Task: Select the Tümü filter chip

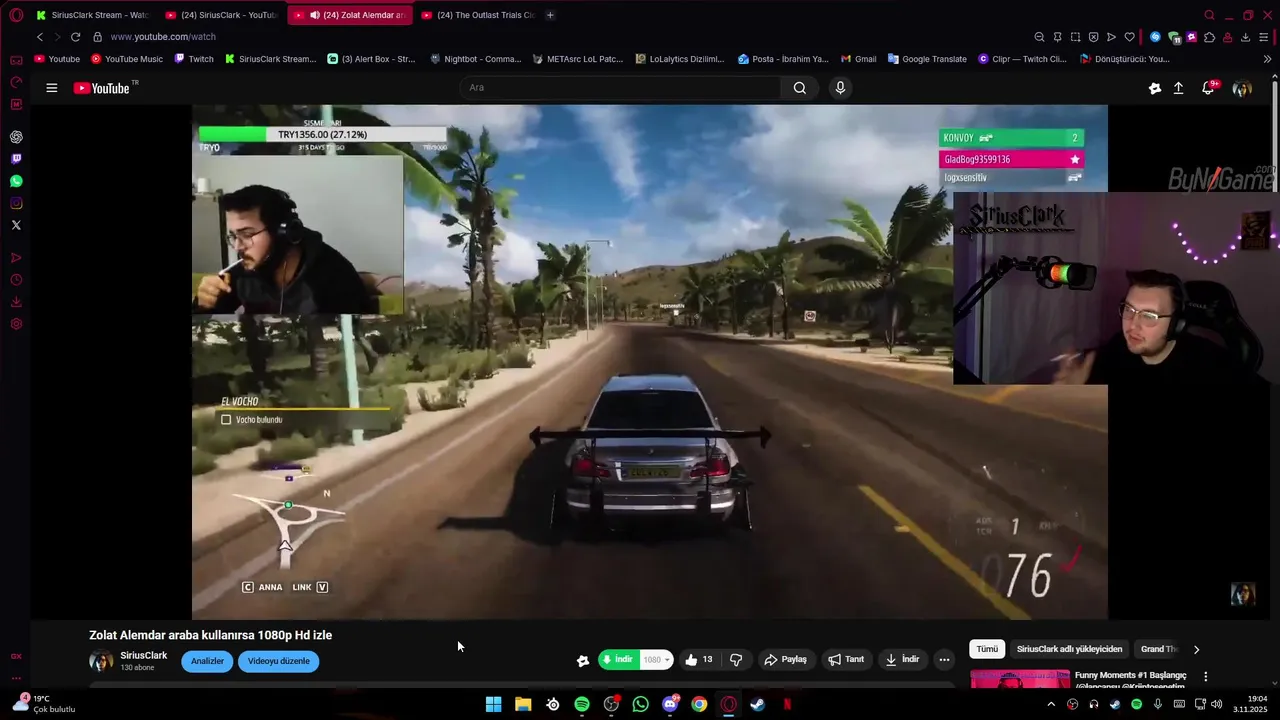Action: (987, 649)
